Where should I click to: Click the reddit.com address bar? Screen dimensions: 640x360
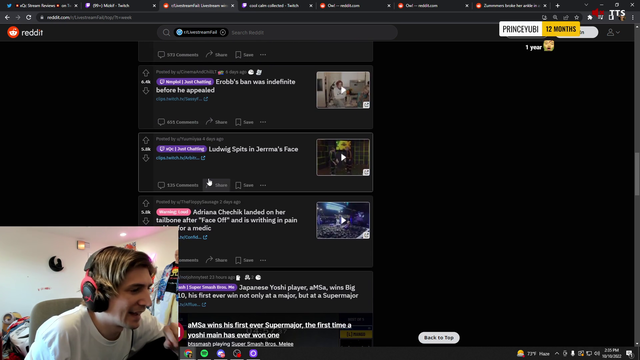286,18
